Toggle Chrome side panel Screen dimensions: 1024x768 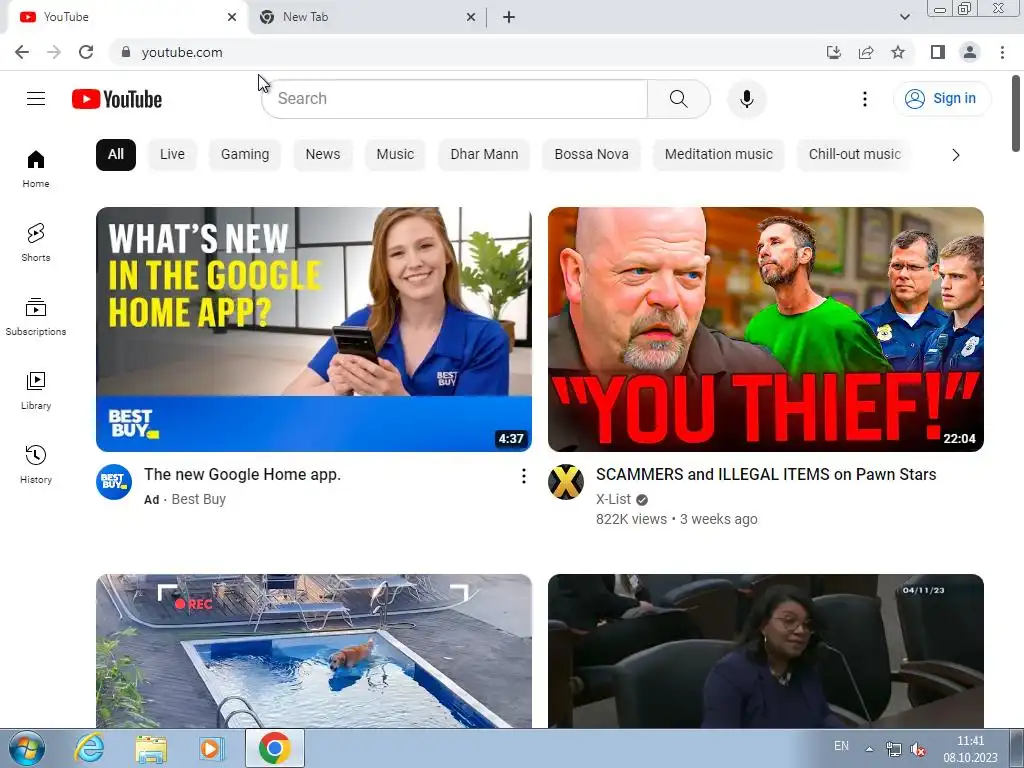[x=938, y=52]
